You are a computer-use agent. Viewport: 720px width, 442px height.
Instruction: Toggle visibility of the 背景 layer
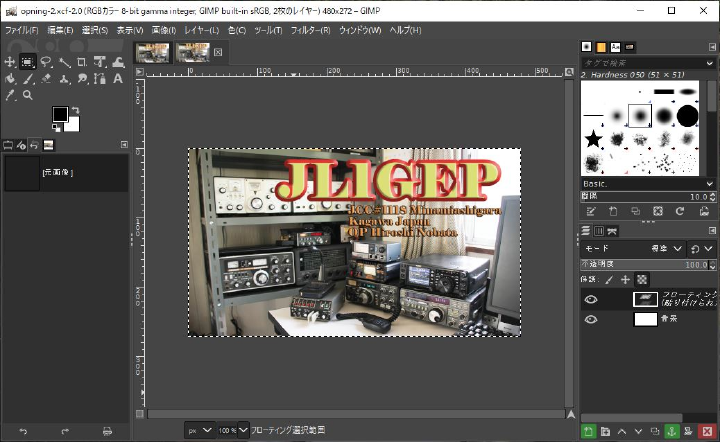pos(591,319)
